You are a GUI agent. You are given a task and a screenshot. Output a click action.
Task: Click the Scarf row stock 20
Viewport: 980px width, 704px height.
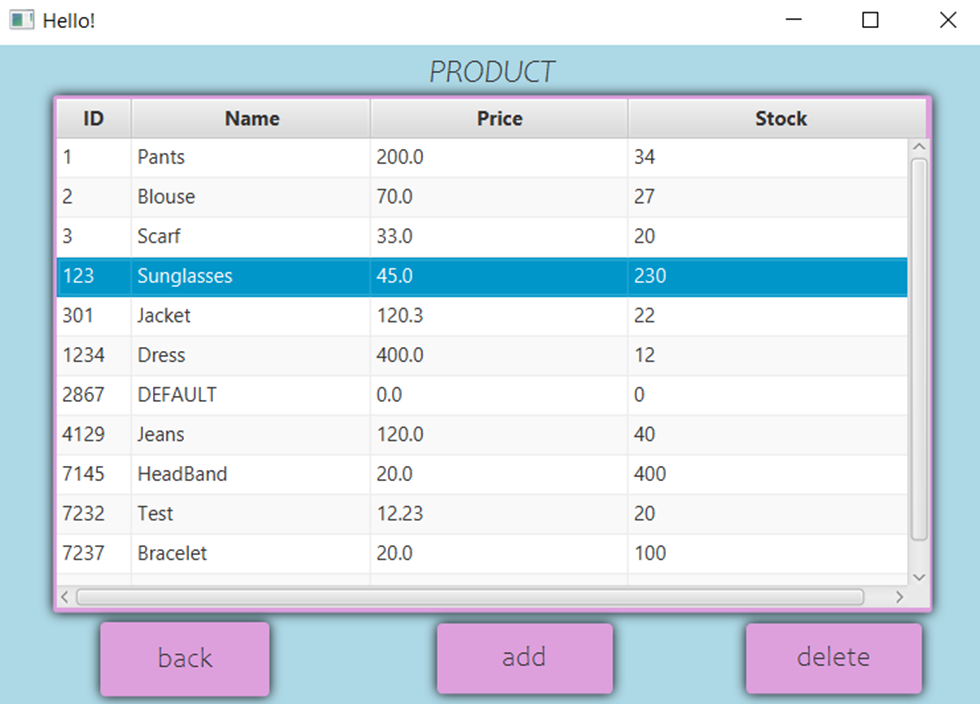[768, 236]
